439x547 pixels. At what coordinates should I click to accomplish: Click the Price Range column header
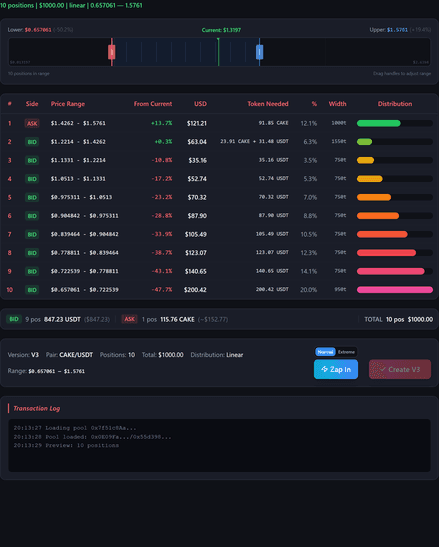(x=68, y=104)
